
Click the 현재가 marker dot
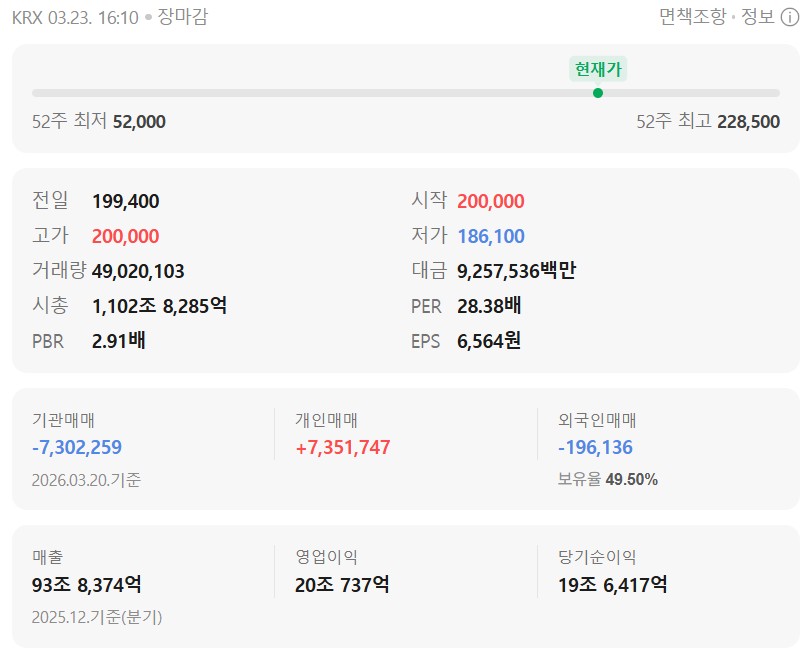click(x=599, y=92)
